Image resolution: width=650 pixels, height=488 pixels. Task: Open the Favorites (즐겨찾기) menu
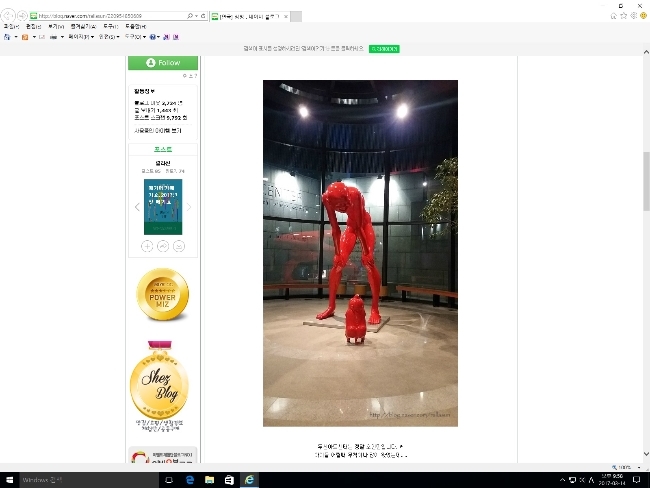[83, 26]
